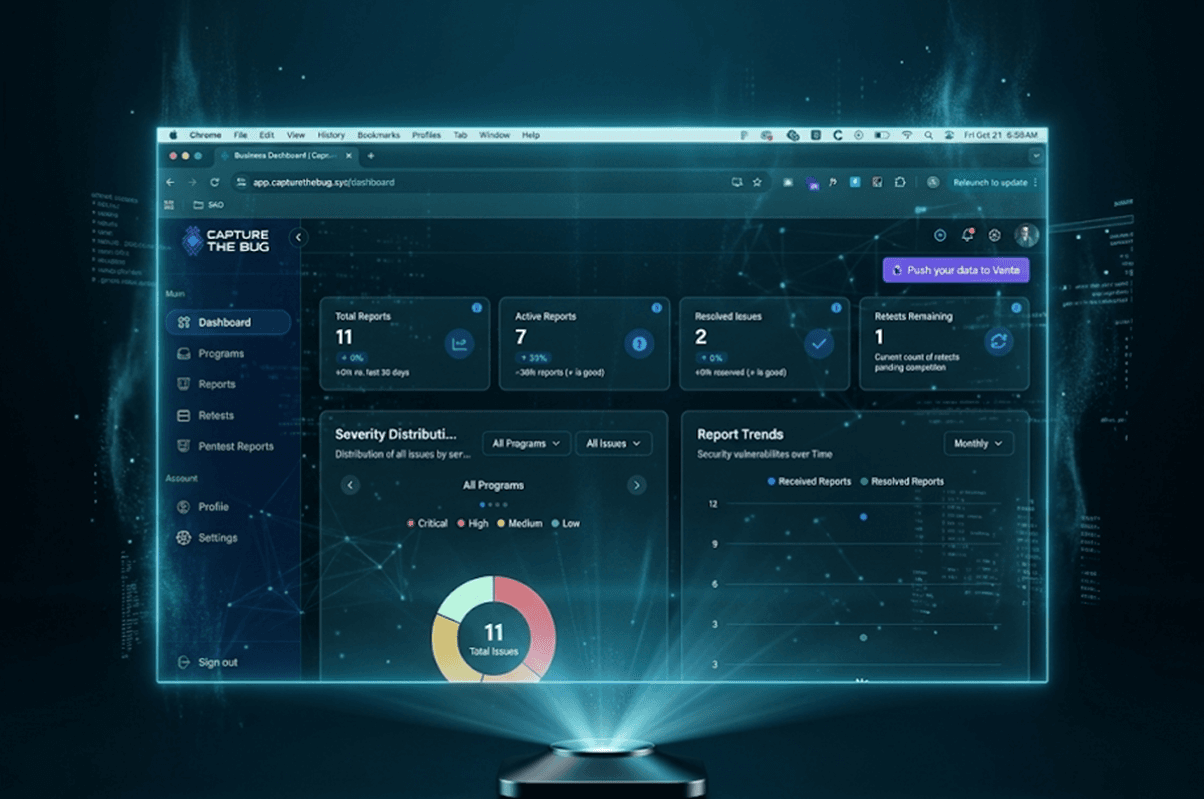
Task: Click Relaunch to update
Action: coord(989,182)
